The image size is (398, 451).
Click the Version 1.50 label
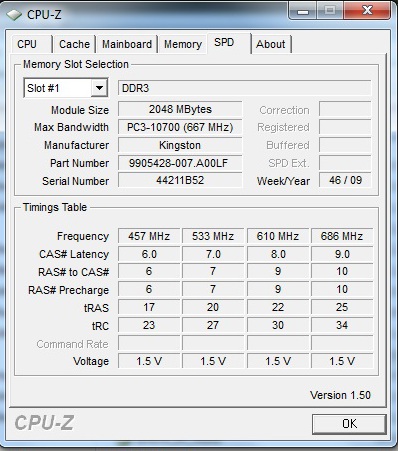[x=340, y=395]
